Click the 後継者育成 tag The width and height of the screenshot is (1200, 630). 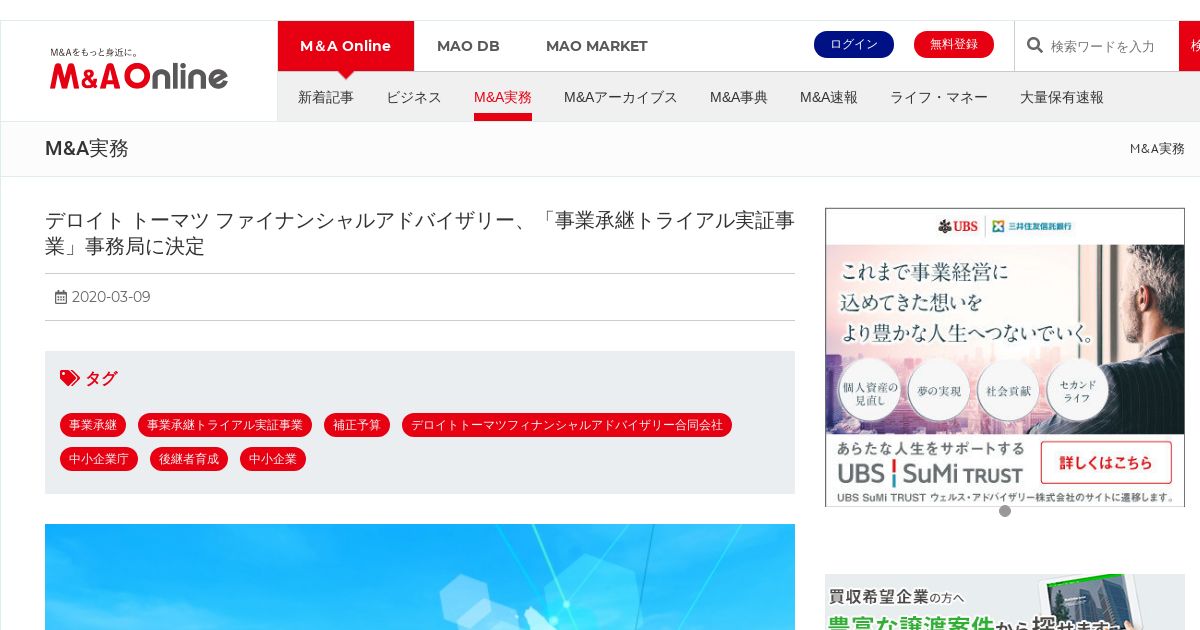coord(189,459)
